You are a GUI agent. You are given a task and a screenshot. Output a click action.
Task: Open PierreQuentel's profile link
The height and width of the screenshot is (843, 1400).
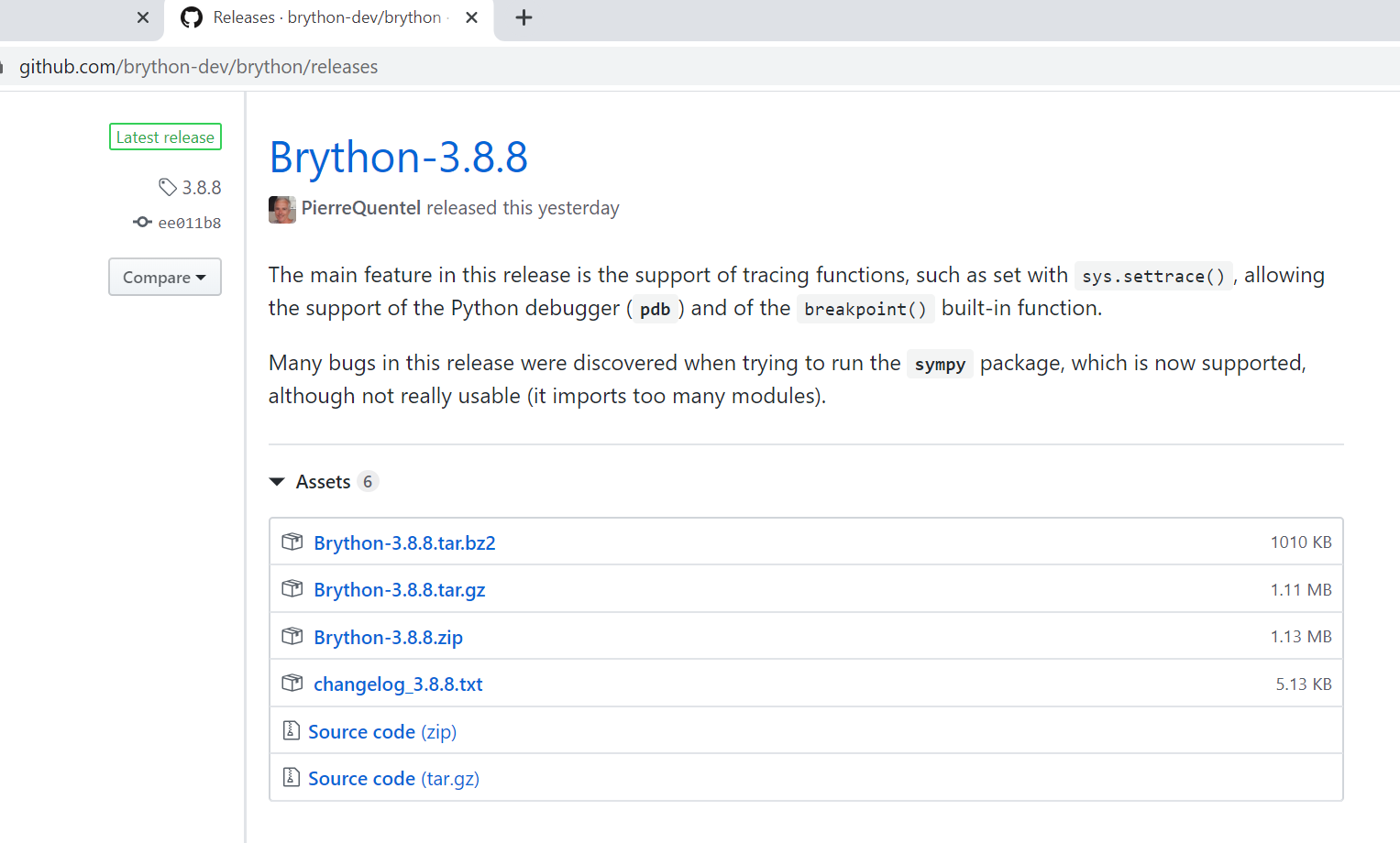(x=361, y=208)
